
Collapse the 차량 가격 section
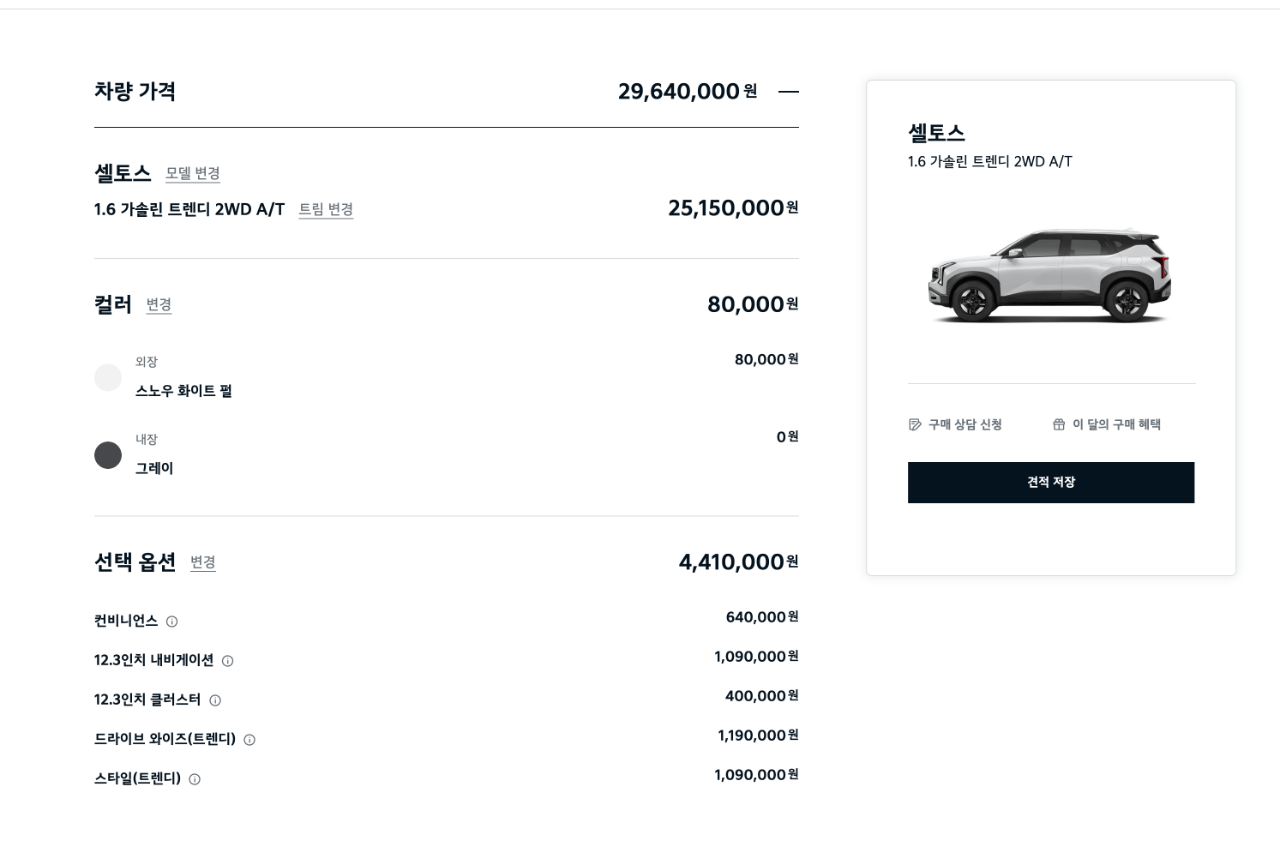(788, 92)
